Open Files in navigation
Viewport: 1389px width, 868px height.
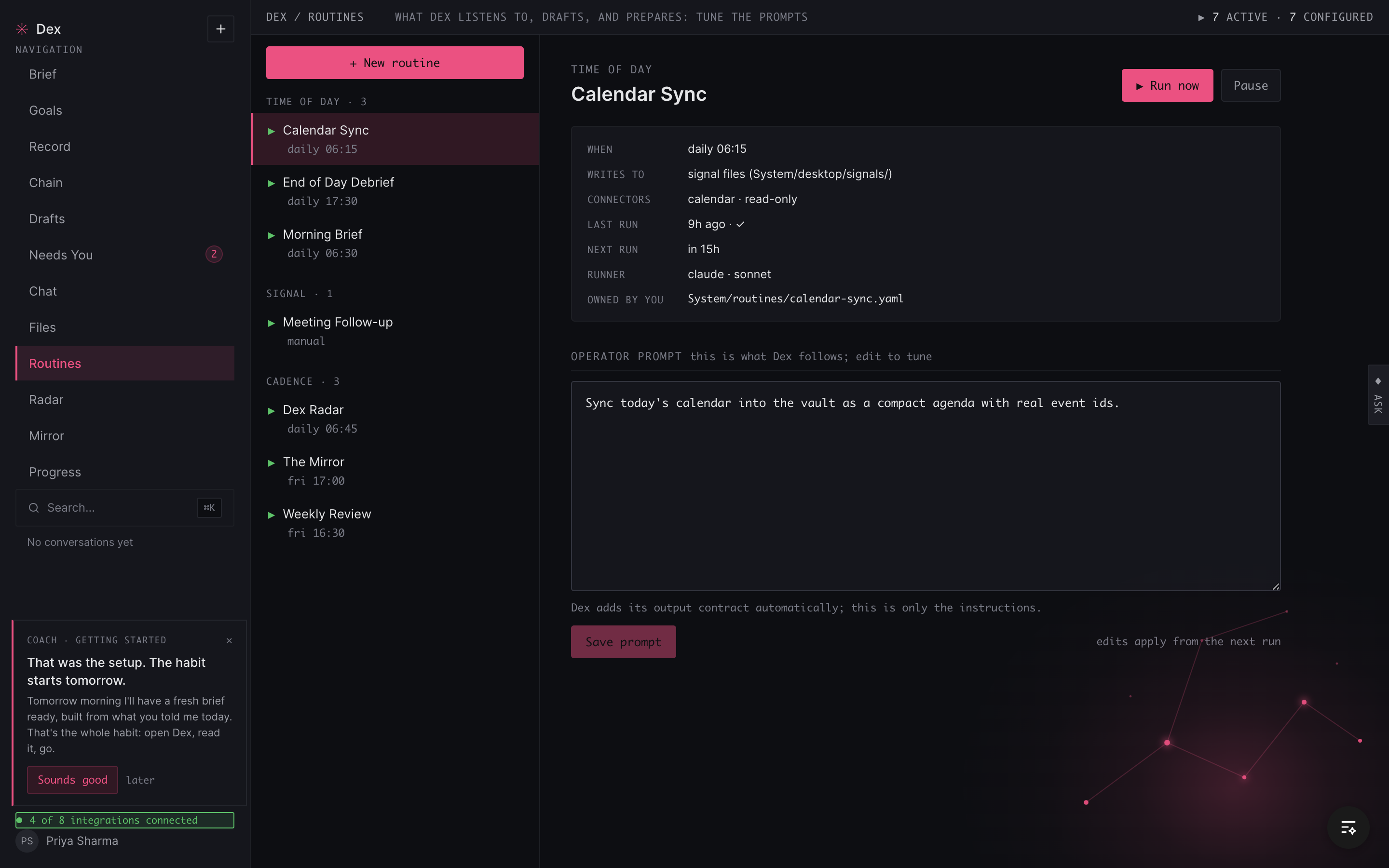pos(124,327)
